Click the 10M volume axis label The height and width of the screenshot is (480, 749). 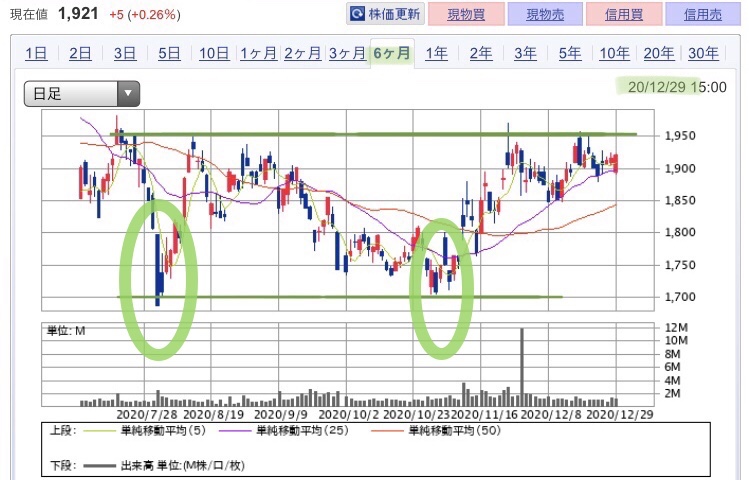click(x=676, y=341)
